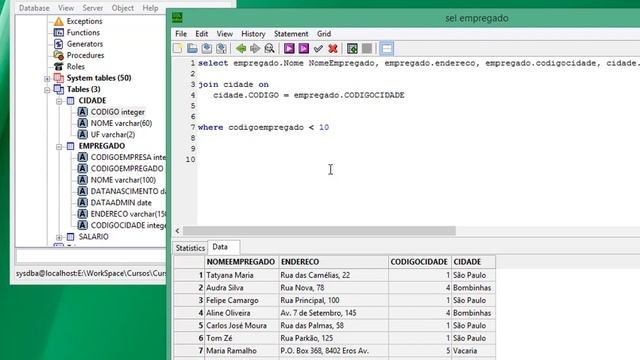Click the Save As toolbar icon
The image size is (640, 360).
222,49
